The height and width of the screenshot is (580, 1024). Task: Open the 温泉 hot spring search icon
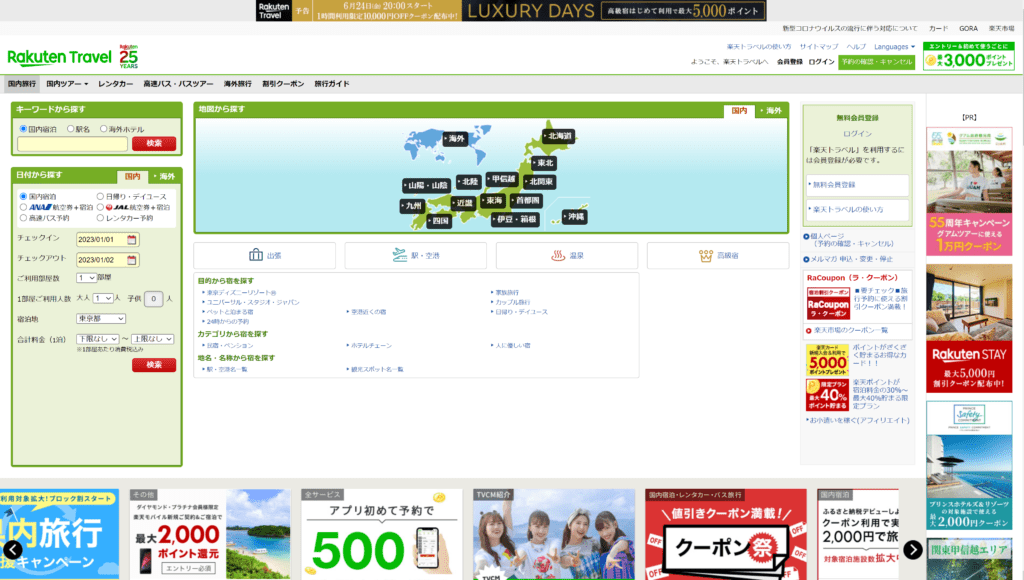pos(556,254)
